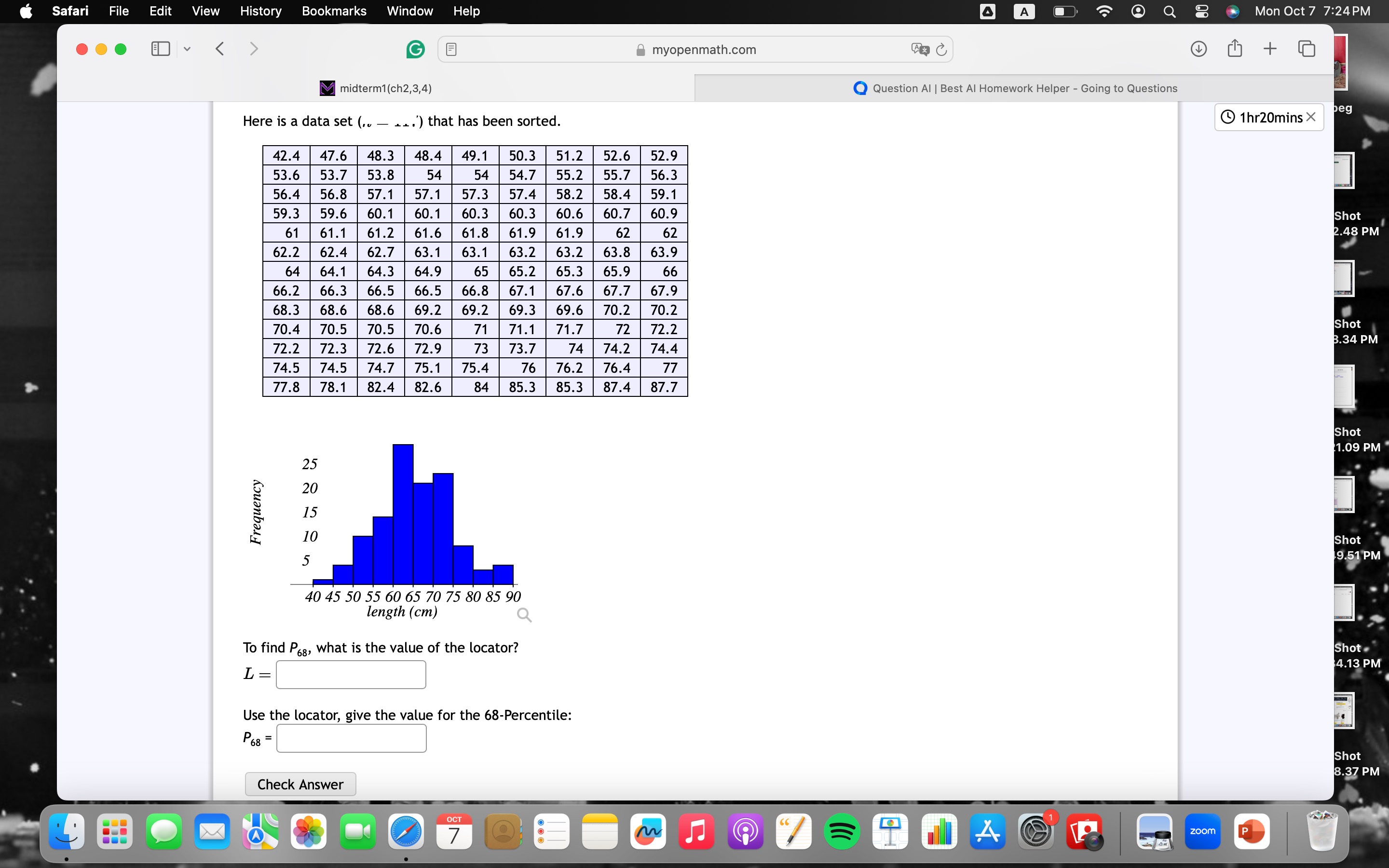Open Mail from the Dock
Screen dimensions: 1389x868
click(x=212, y=831)
